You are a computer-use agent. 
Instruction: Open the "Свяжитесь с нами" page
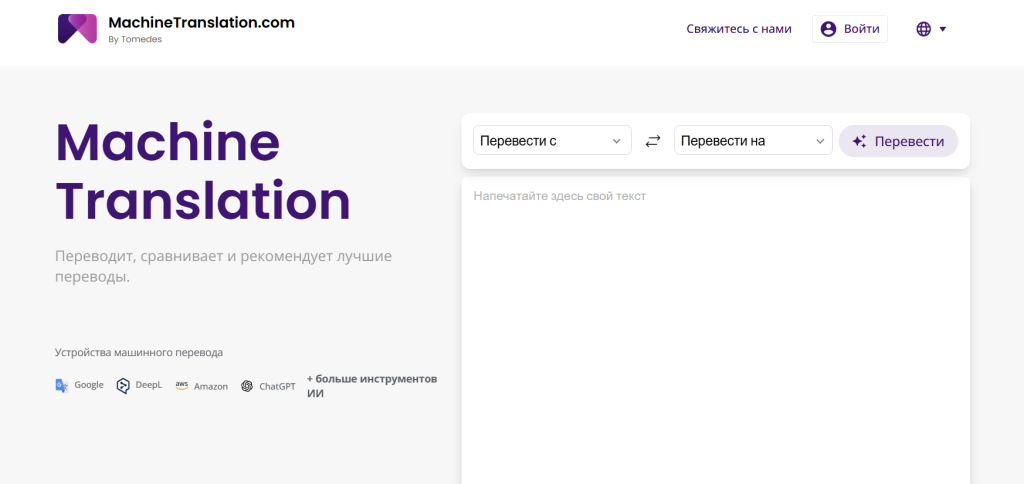738,29
